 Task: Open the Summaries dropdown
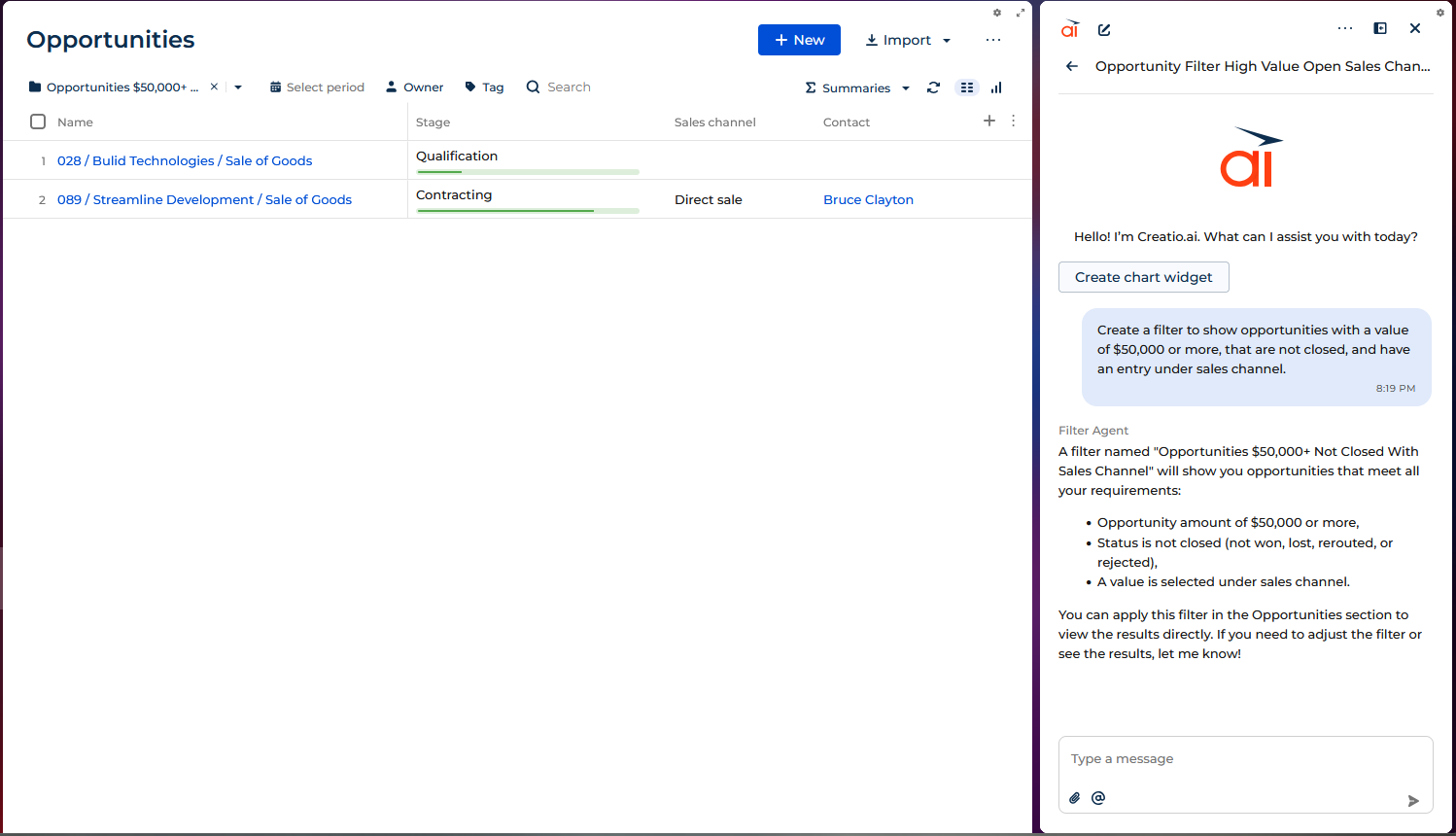coord(857,87)
